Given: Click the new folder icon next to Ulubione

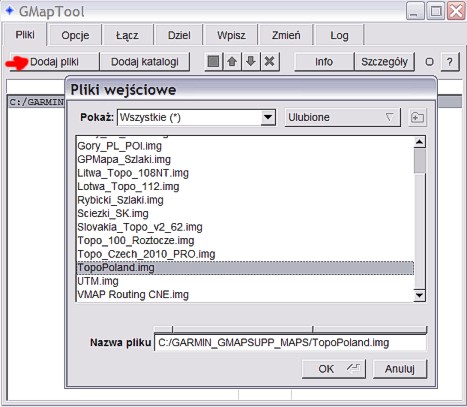Looking at the screenshot, I should click(417, 117).
